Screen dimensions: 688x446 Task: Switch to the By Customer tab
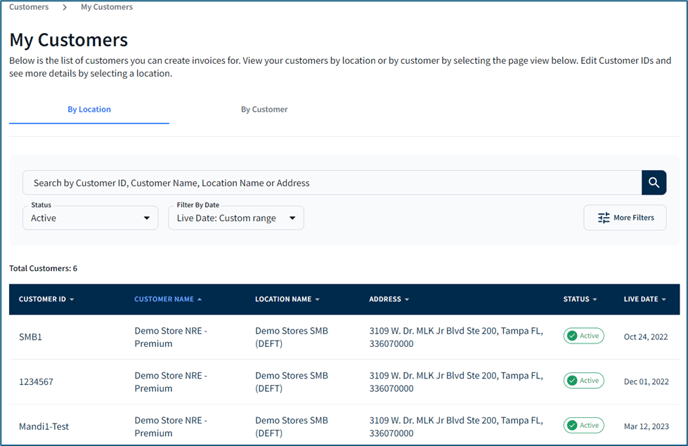coord(264,109)
